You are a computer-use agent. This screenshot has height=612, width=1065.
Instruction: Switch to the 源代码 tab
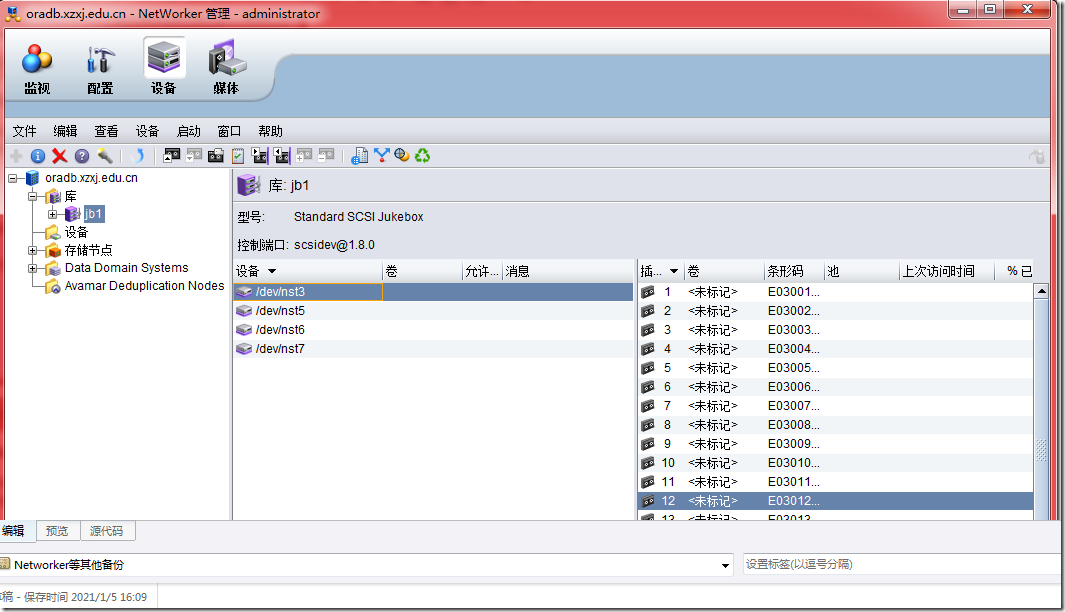(x=107, y=531)
